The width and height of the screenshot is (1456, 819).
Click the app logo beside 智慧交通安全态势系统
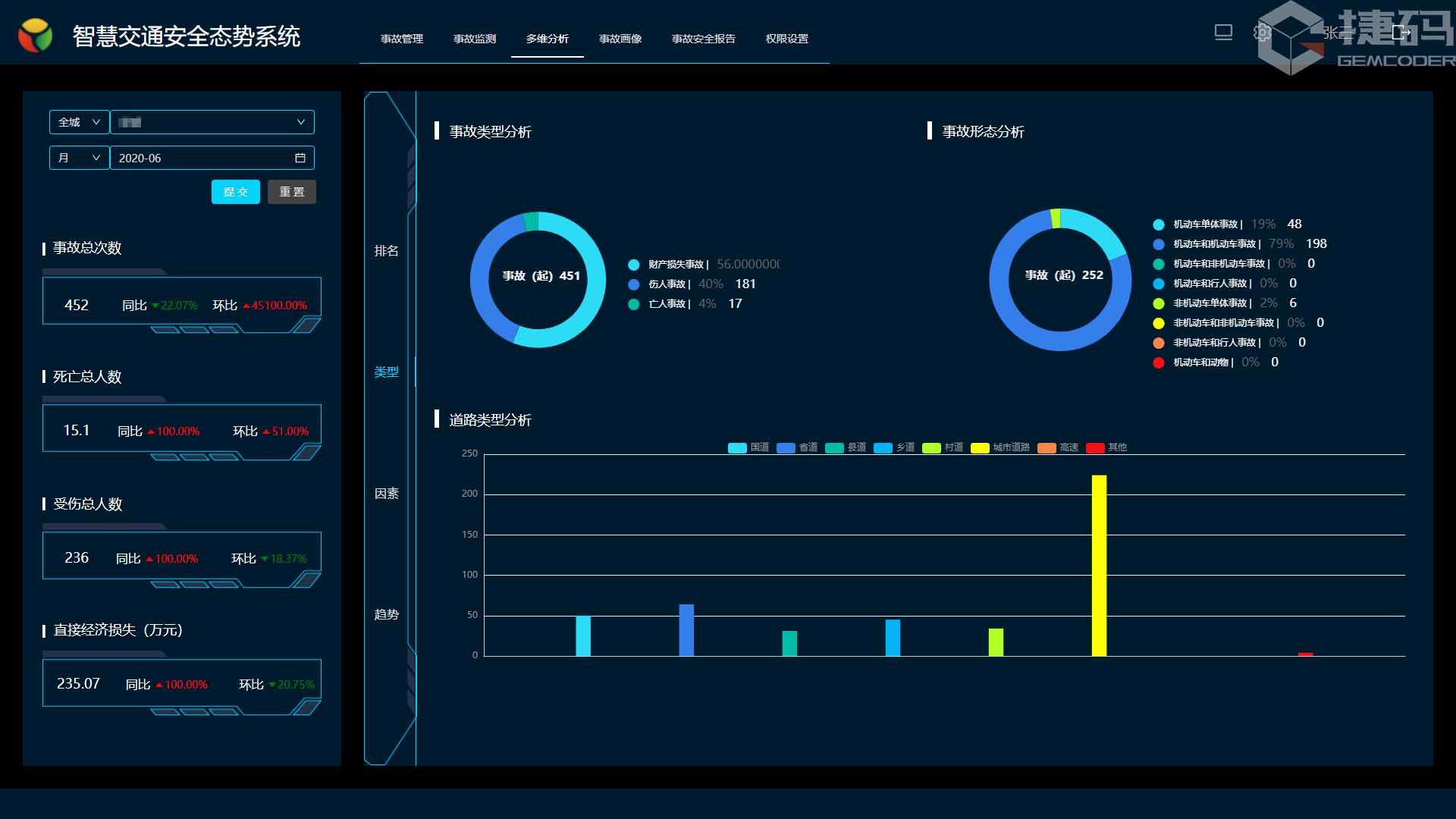point(36,36)
